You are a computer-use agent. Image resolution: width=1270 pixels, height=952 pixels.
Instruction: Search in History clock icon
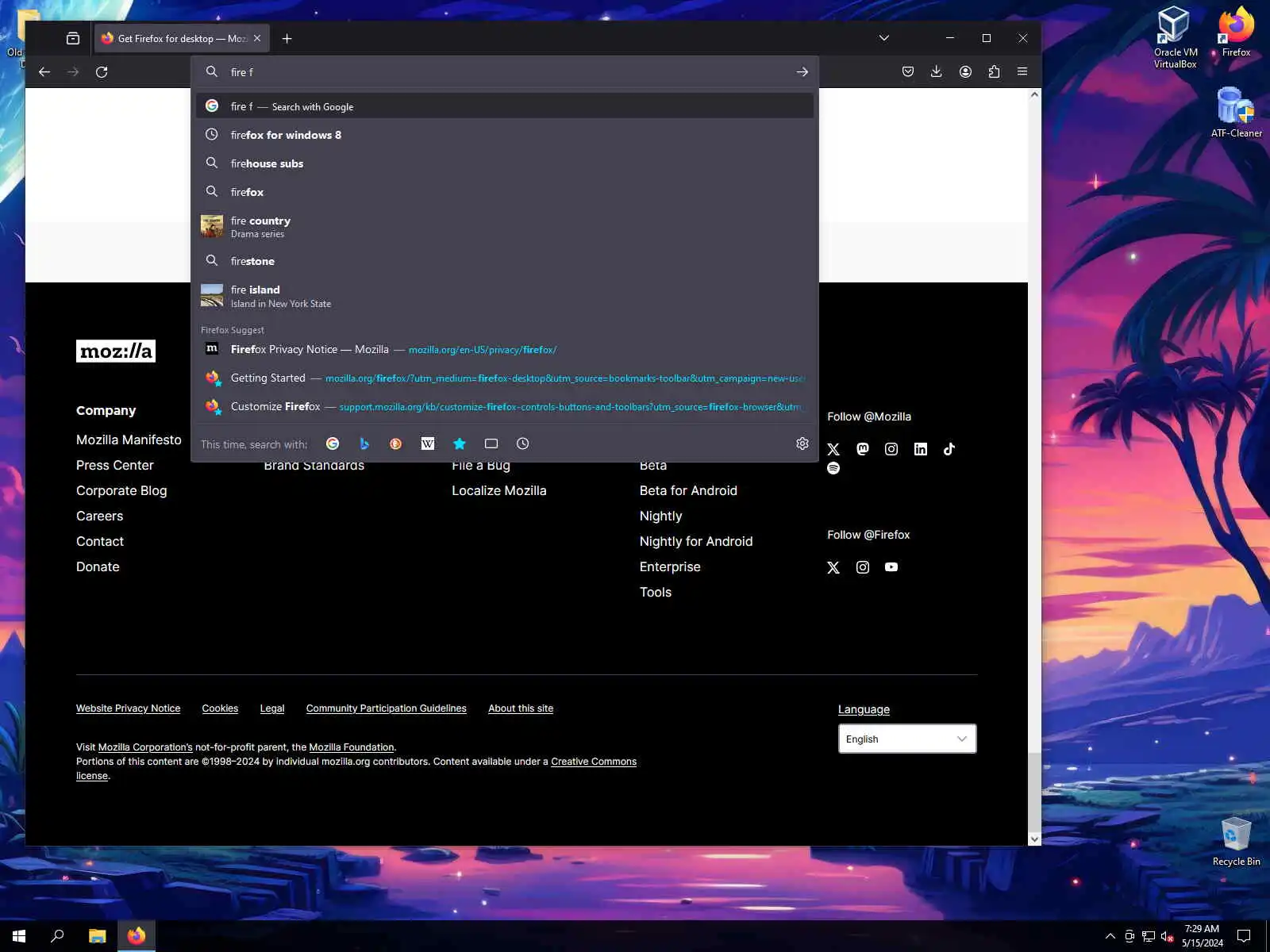tap(522, 444)
